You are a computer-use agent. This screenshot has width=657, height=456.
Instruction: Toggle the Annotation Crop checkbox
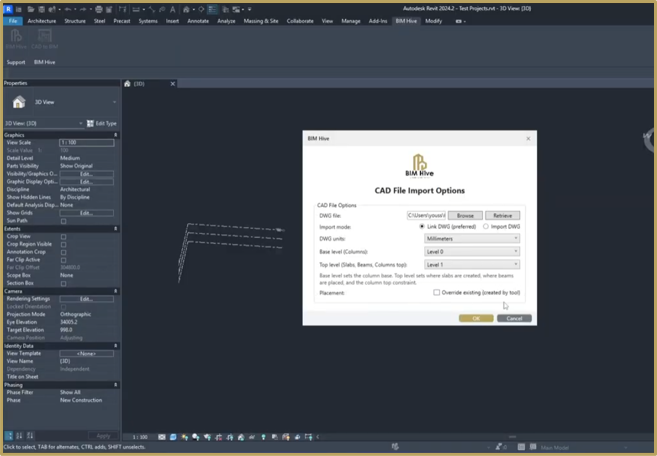64,252
